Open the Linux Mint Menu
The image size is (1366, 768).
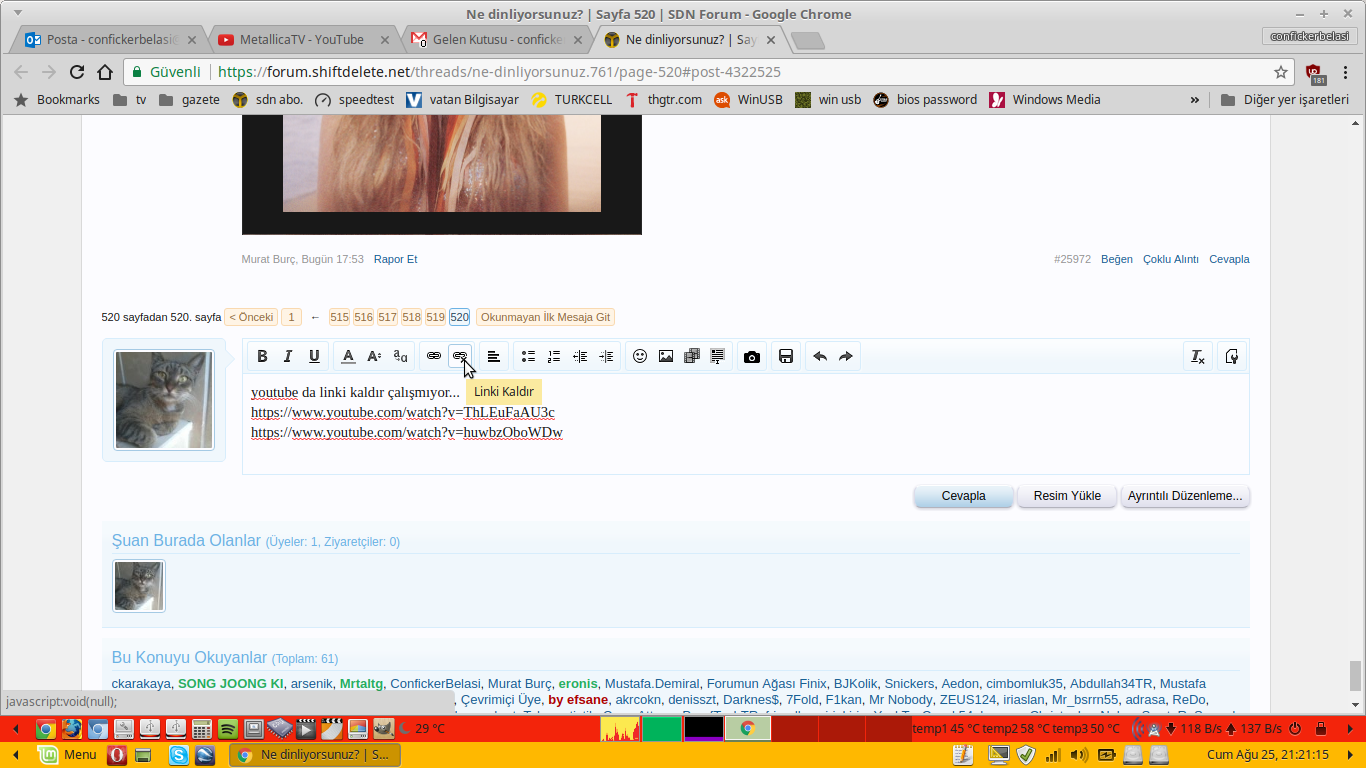click(x=68, y=755)
